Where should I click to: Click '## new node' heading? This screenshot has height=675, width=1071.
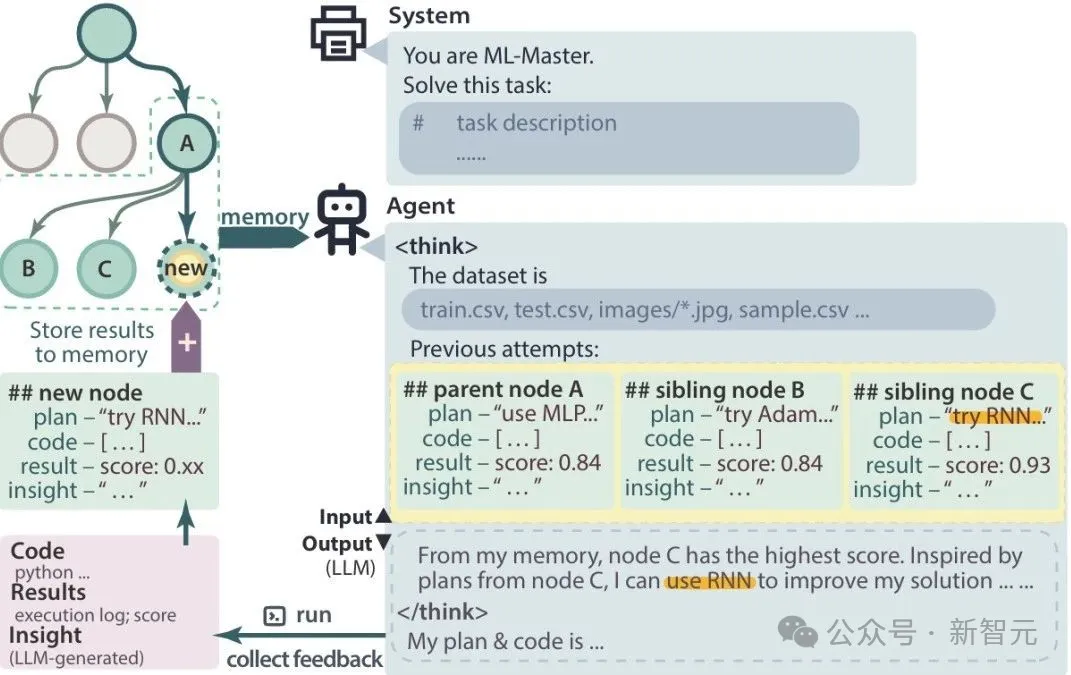click(x=75, y=393)
